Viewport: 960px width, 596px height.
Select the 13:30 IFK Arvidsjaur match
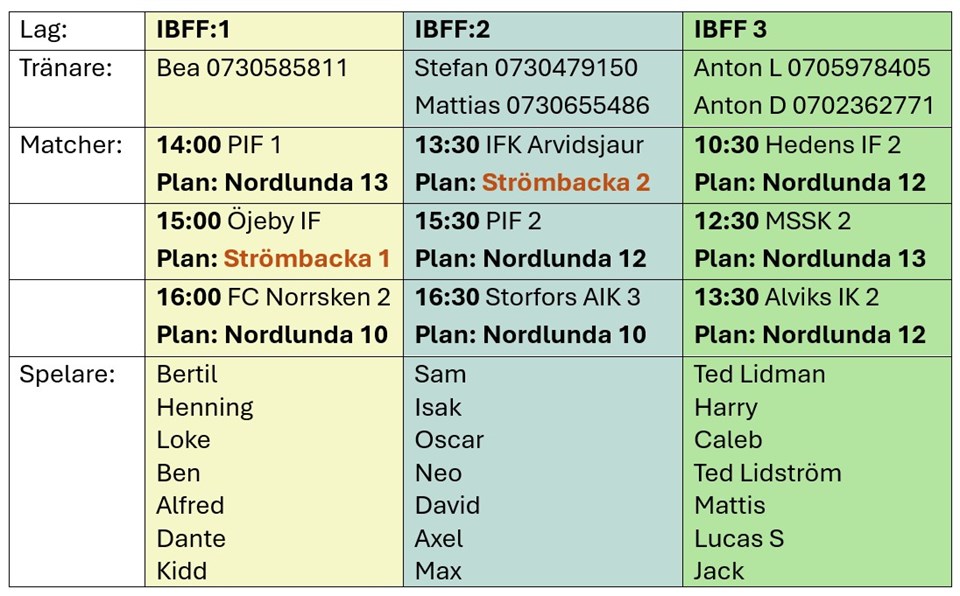click(529, 145)
